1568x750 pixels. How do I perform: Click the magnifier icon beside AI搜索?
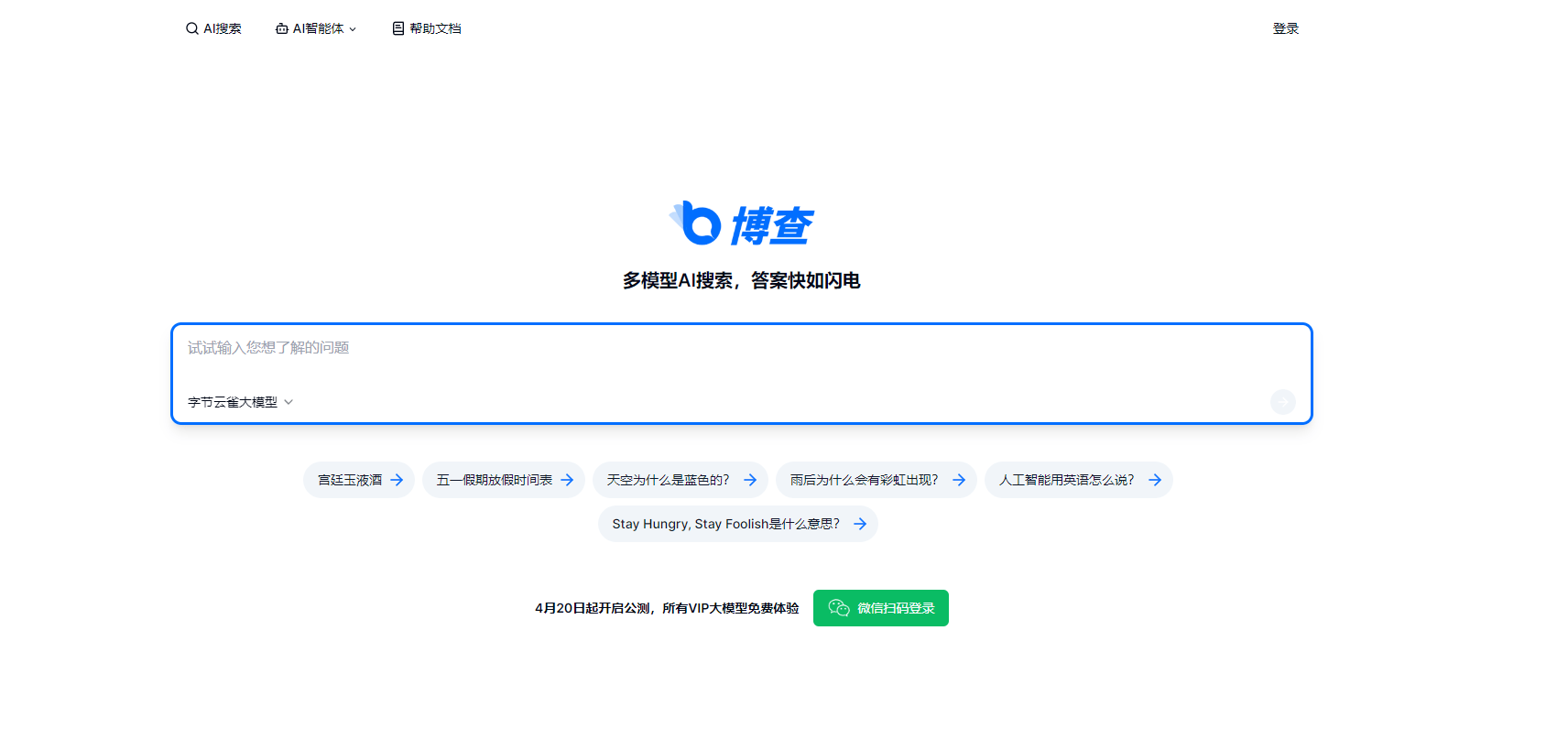pyautogui.click(x=191, y=28)
